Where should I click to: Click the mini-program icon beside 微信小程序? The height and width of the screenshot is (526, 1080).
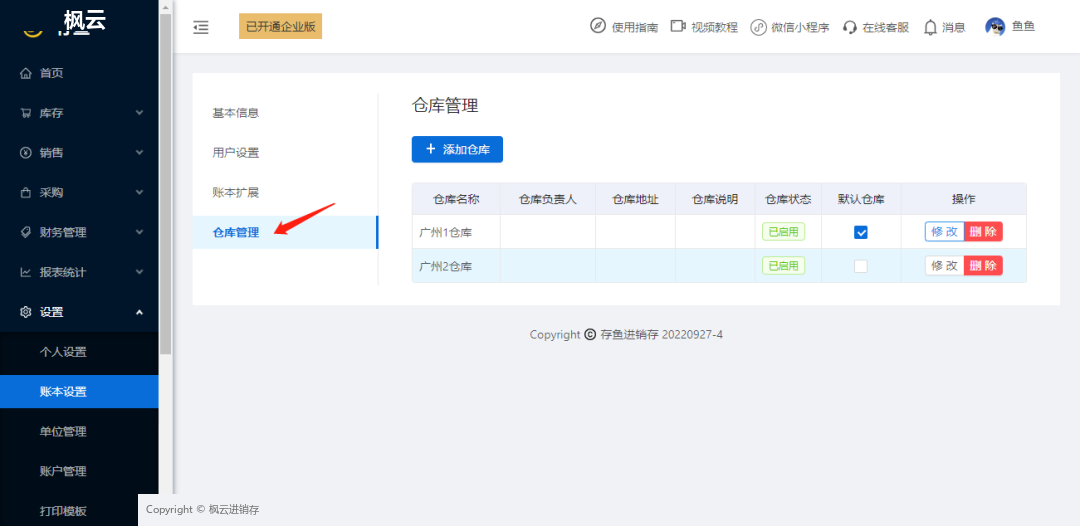pos(758,27)
